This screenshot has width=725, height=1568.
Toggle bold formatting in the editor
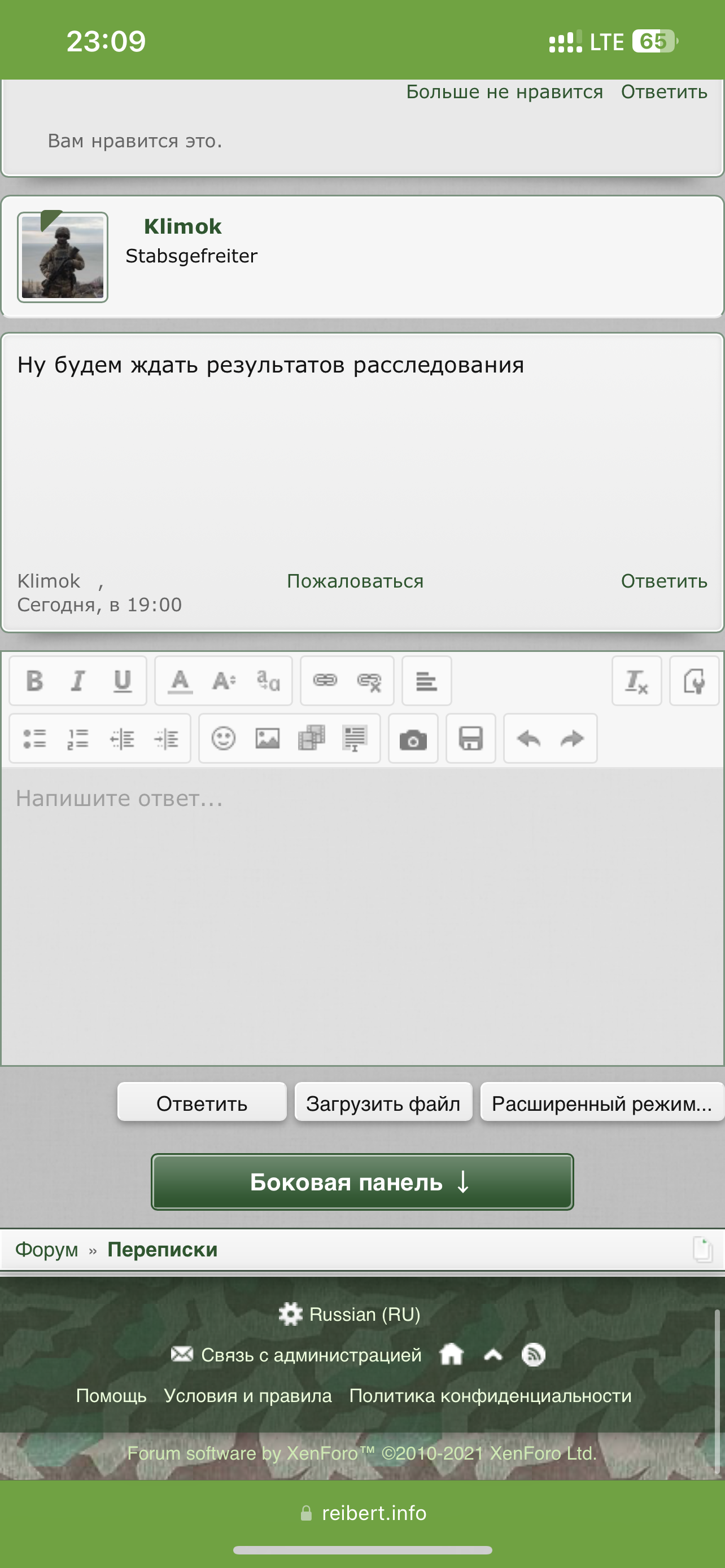click(34, 681)
